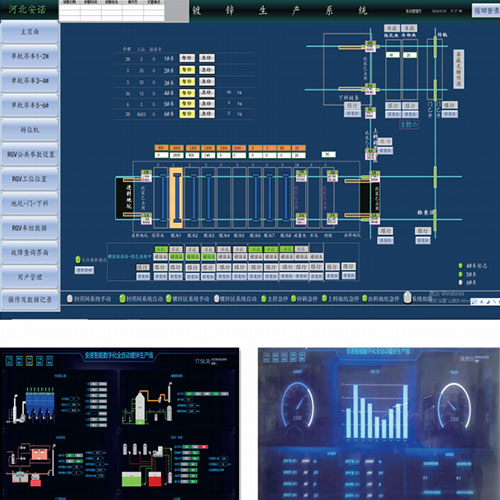Click the top dashboard icon in lower-left screen
The height and width of the screenshot is (500, 500).
pyautogui.click(x=9, y=361)
